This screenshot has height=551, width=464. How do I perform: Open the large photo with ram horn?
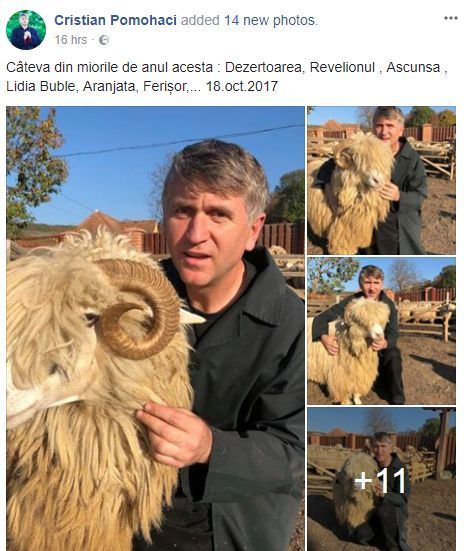tap(155, 329)
